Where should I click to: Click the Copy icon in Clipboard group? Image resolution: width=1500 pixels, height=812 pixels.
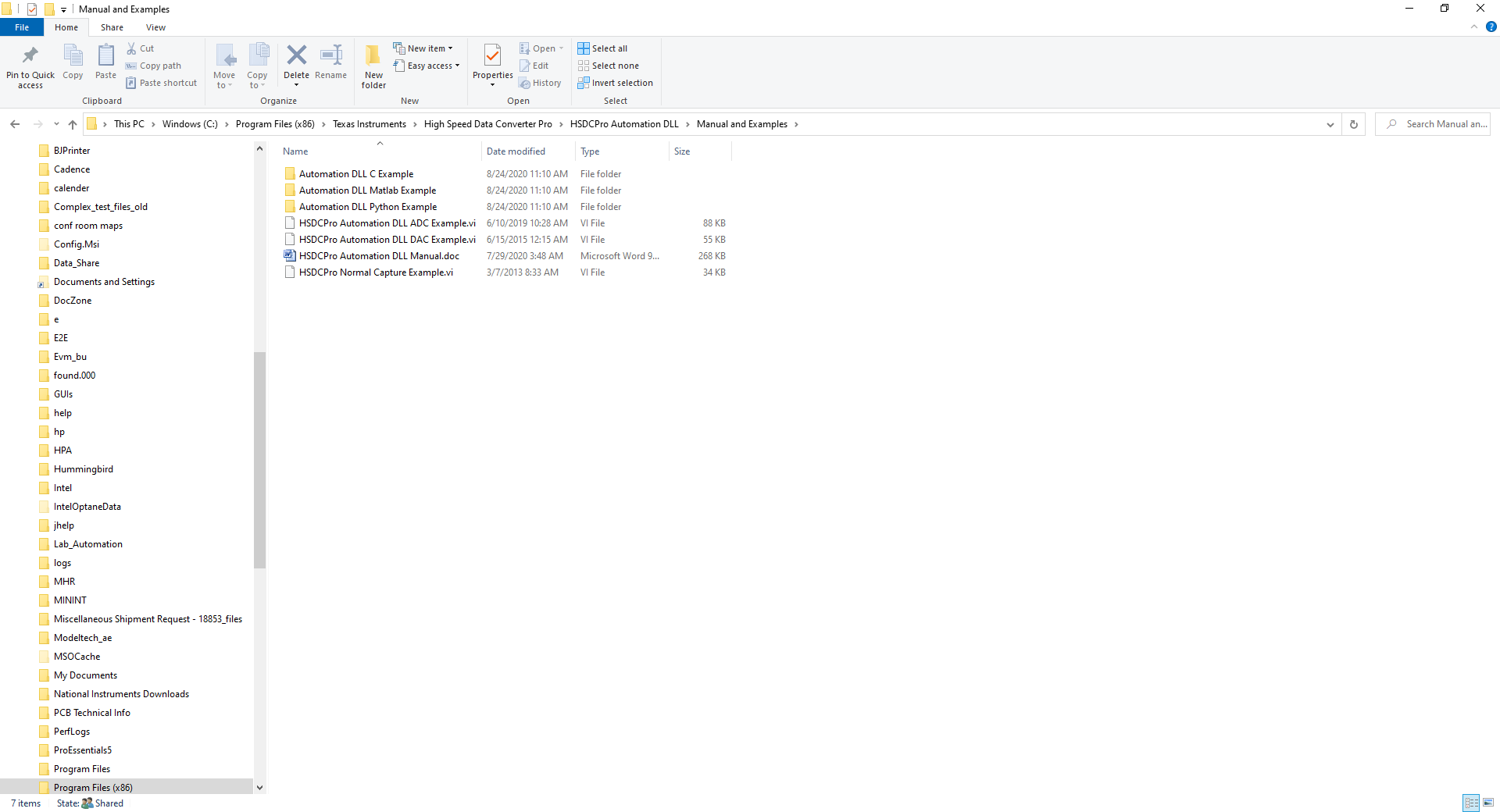73,55
